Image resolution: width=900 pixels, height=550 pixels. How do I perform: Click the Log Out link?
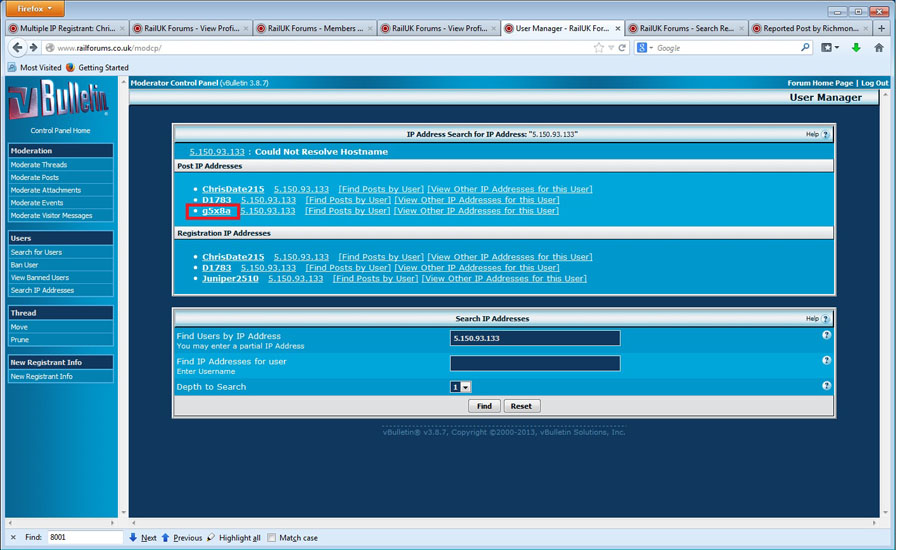coord(875,83)
